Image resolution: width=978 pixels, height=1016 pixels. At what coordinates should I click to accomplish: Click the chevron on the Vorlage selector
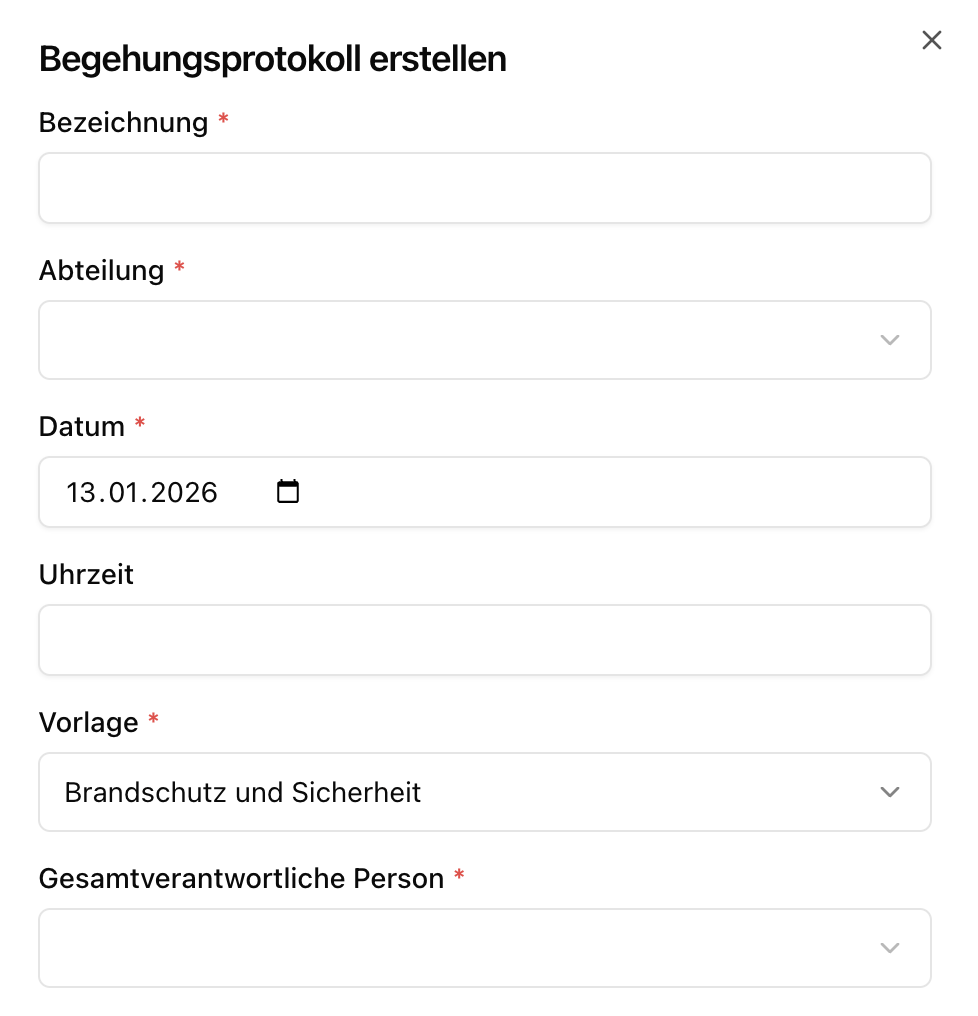[890, 792]
